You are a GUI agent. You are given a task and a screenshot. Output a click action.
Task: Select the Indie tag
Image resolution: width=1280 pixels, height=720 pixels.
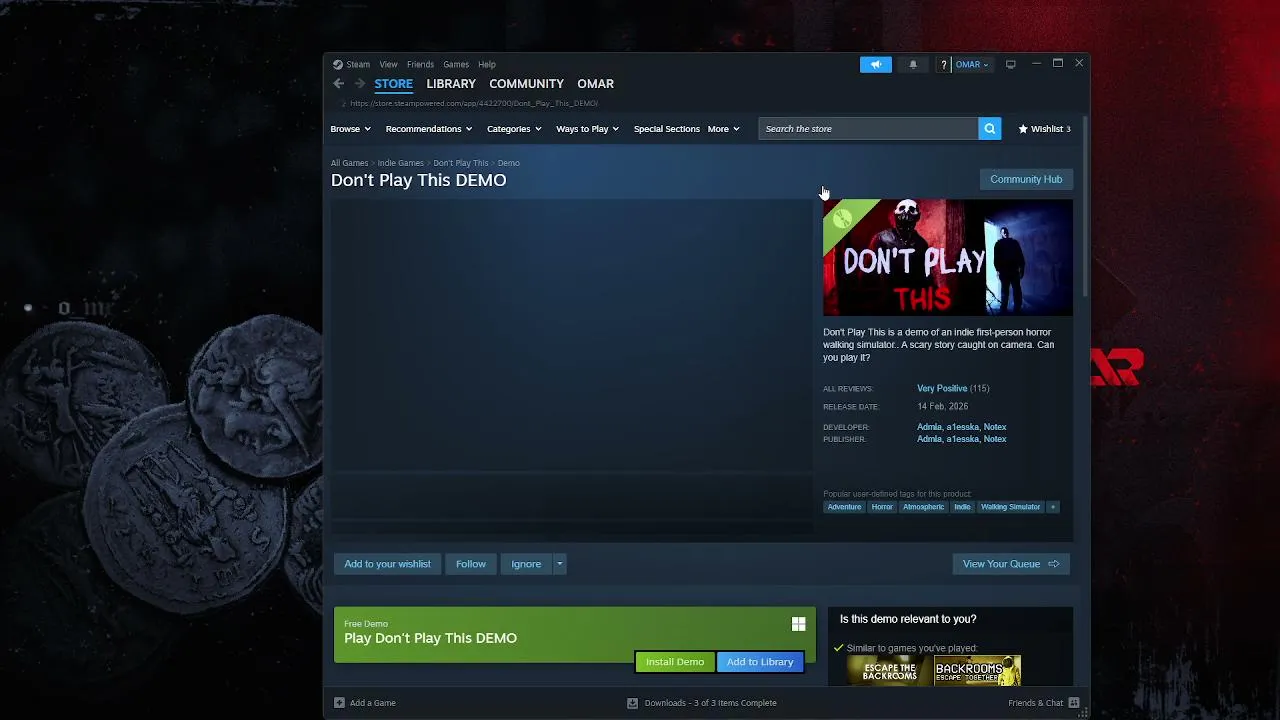pos(962,507)
